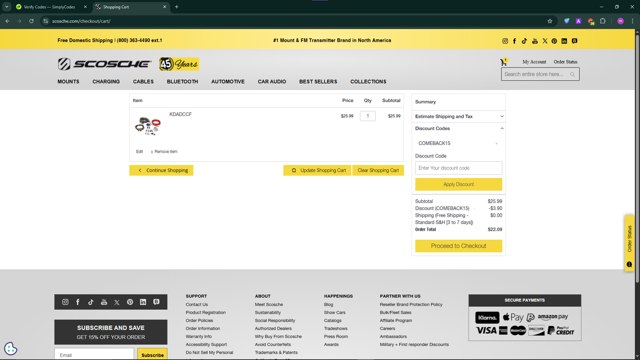Open browser profile avatar
Screen dimensions: 640x360
620,21
